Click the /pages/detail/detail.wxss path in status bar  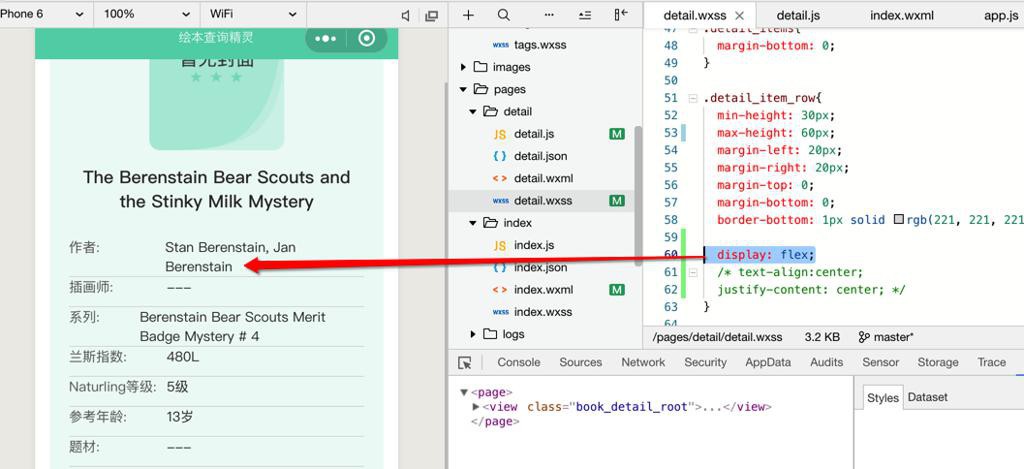coord(717,337)
